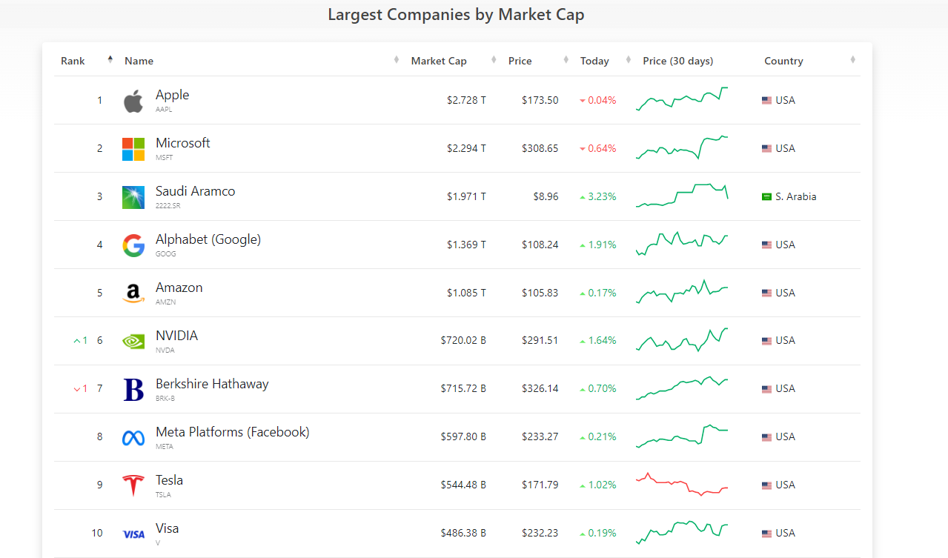
Task: Click the Berkshire Hathaway B logo
Action: coord(133,389)
